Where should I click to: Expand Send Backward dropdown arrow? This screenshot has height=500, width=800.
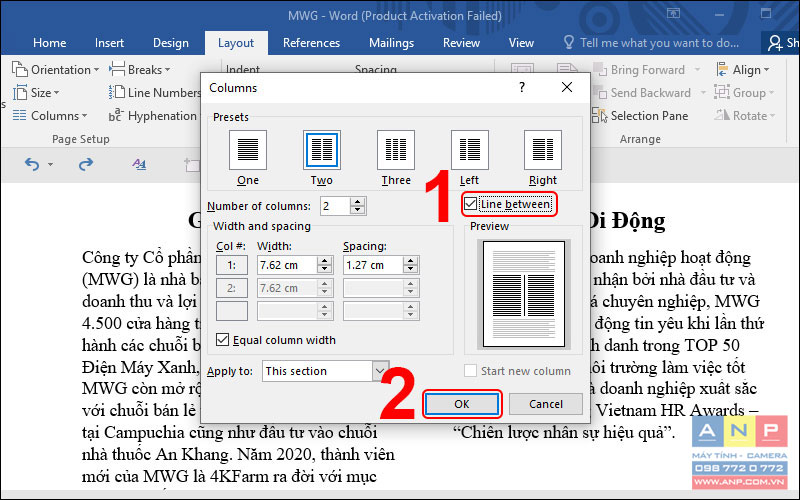click(x=703, y=93)
